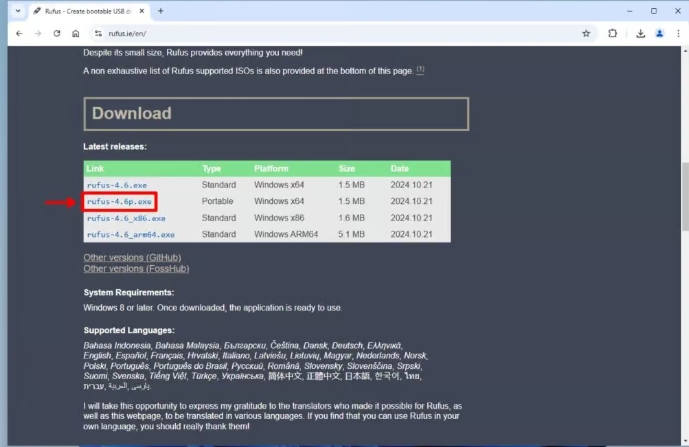689x447 pixels.
Task: Minimize the browser window
Action: 630,11
